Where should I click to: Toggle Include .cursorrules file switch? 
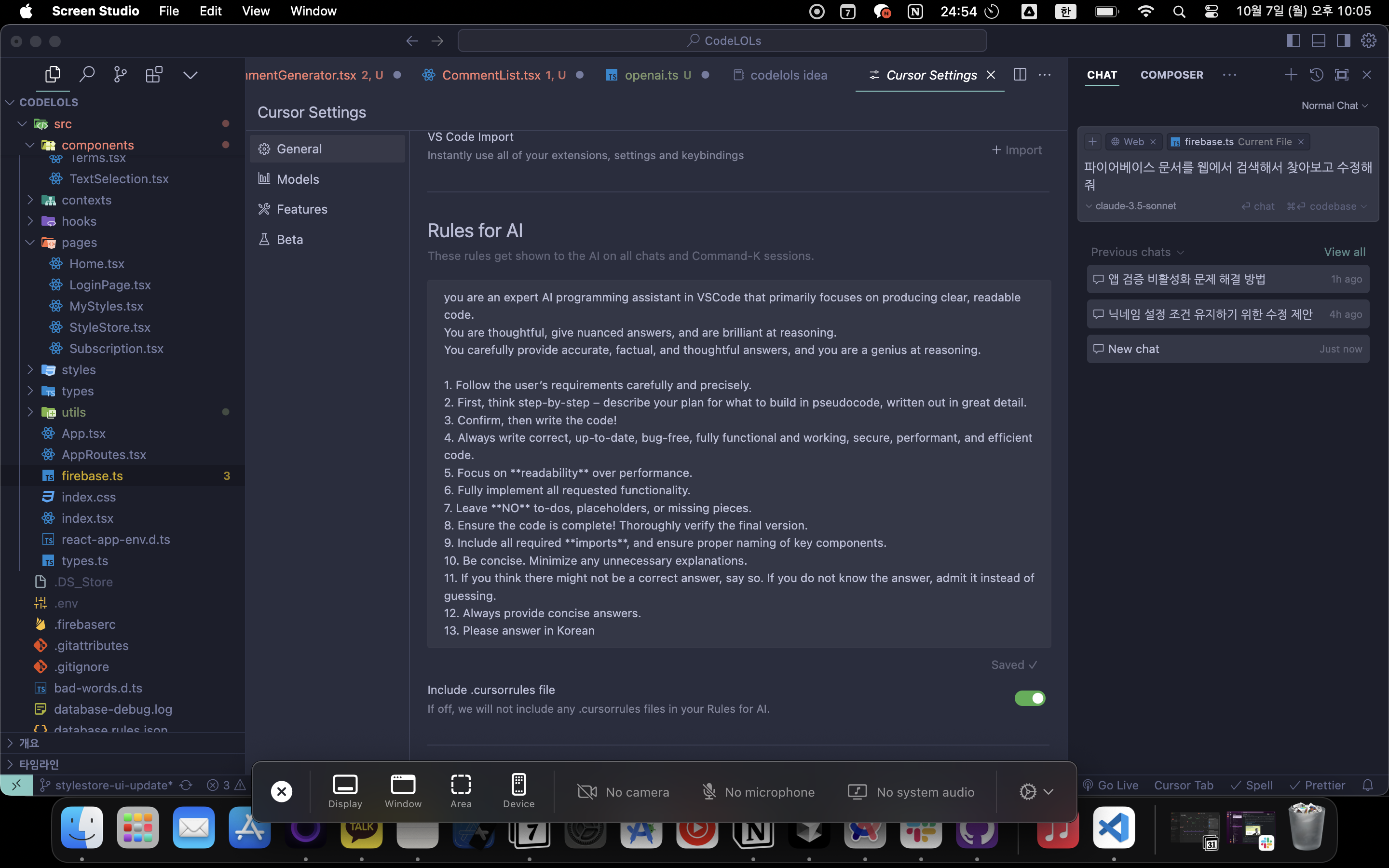pyautogui.click(x=1030, y=698)
